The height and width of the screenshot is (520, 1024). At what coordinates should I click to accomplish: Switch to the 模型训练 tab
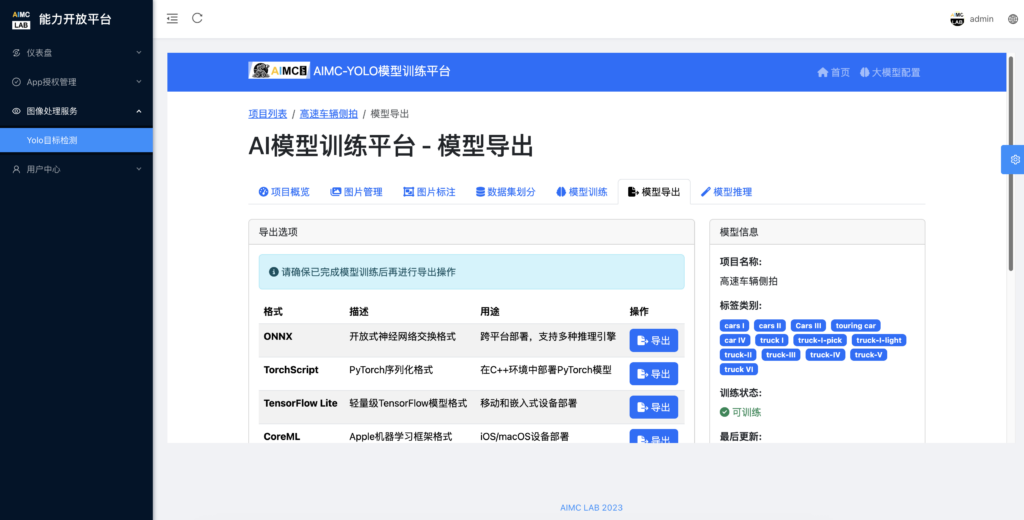pyautogui.click(x=581, y=192)
